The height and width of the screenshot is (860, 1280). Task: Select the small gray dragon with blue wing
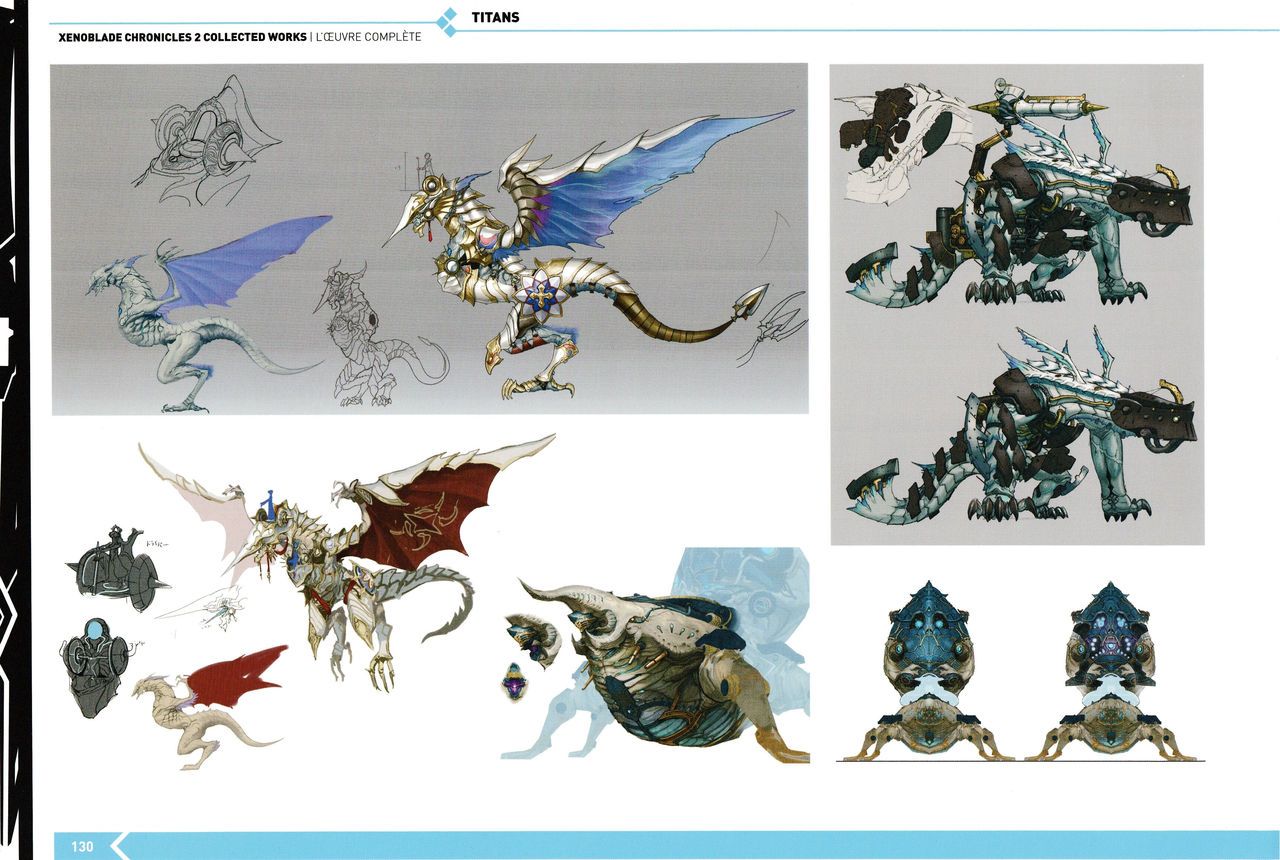(x=200, y=310)
